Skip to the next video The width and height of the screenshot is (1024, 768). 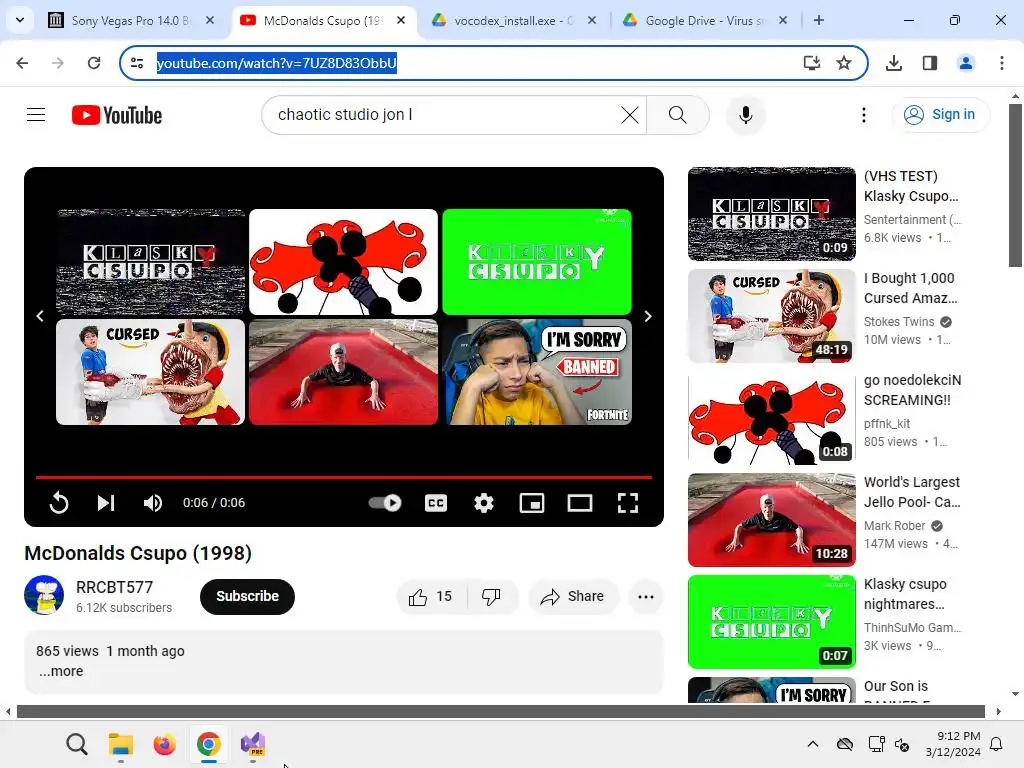coord(106,503)
